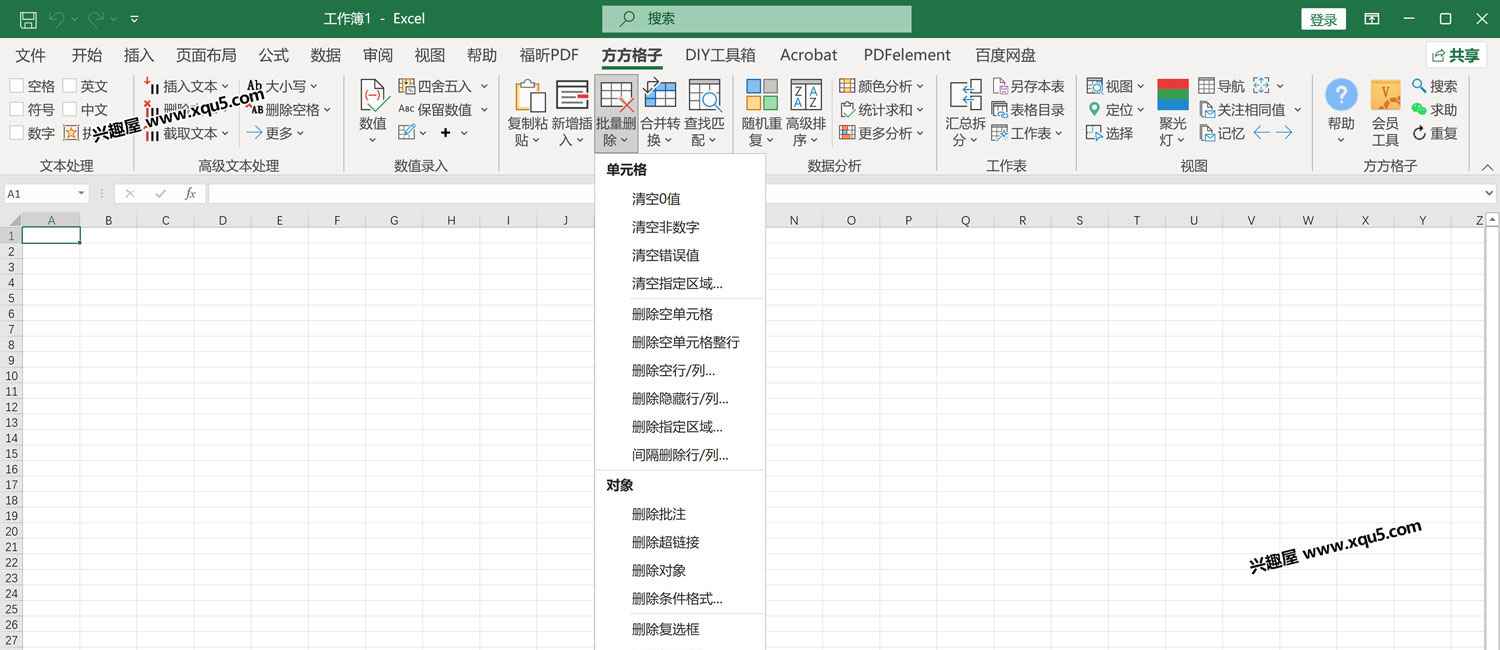Switch to the 福昕PDF ribbon tab
Viewport: 1500px width, 650px height.
tap(549, 55)
